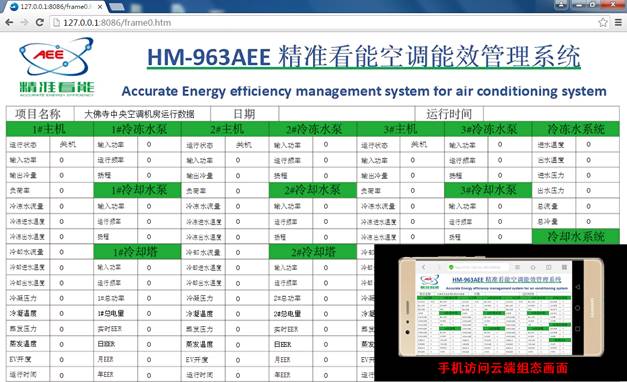Image resolution: width=627 pixels, height=382 pixels.
Task: Click the browser back arrow
Action: 9,22
